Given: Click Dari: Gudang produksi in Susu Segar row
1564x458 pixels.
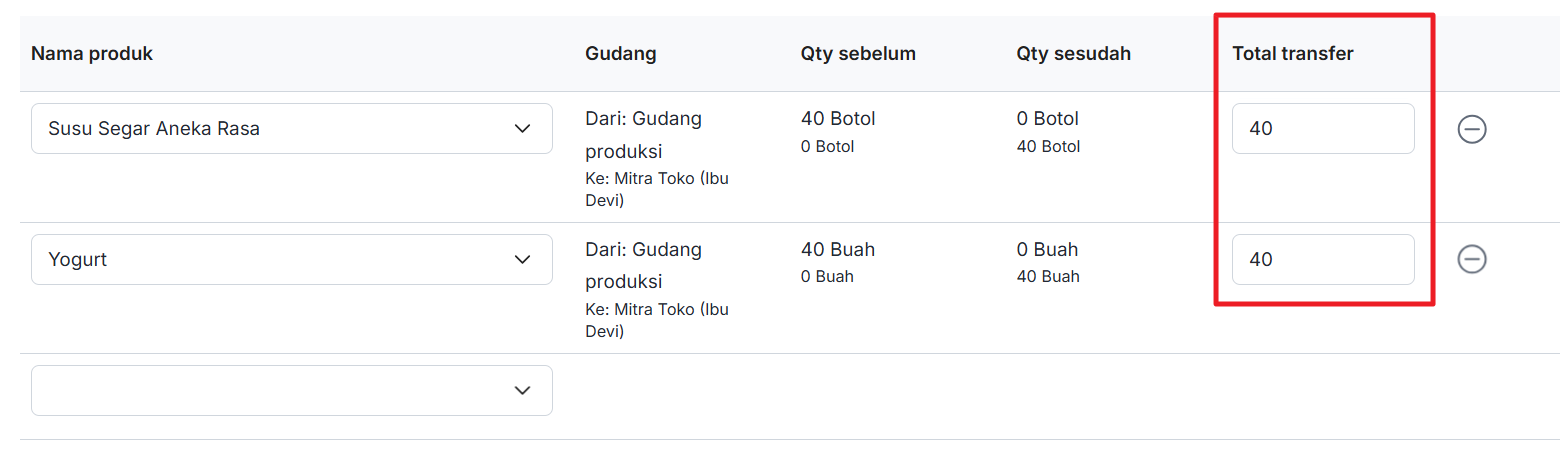Looking at the screenshot, I should [643, 135].
